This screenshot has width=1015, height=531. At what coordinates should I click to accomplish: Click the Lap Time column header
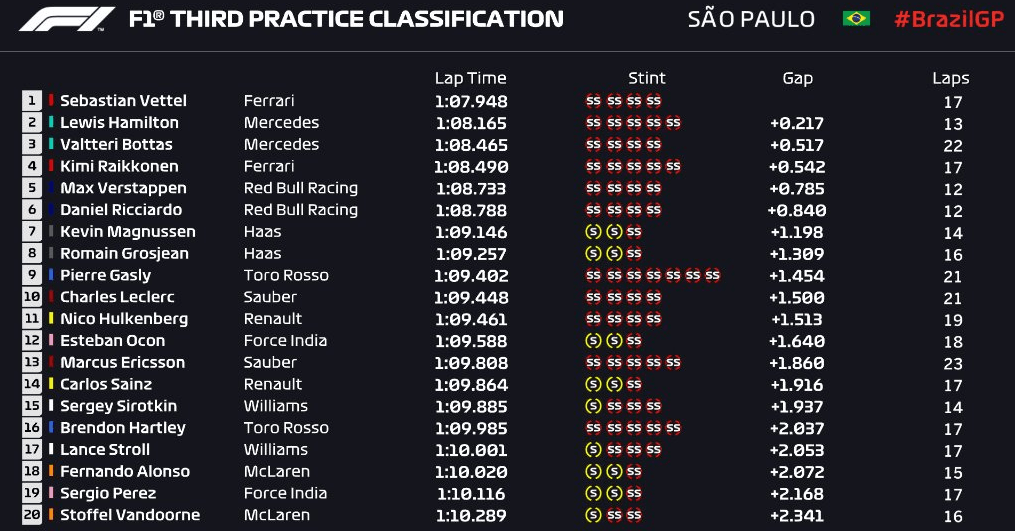coord(471,78)
